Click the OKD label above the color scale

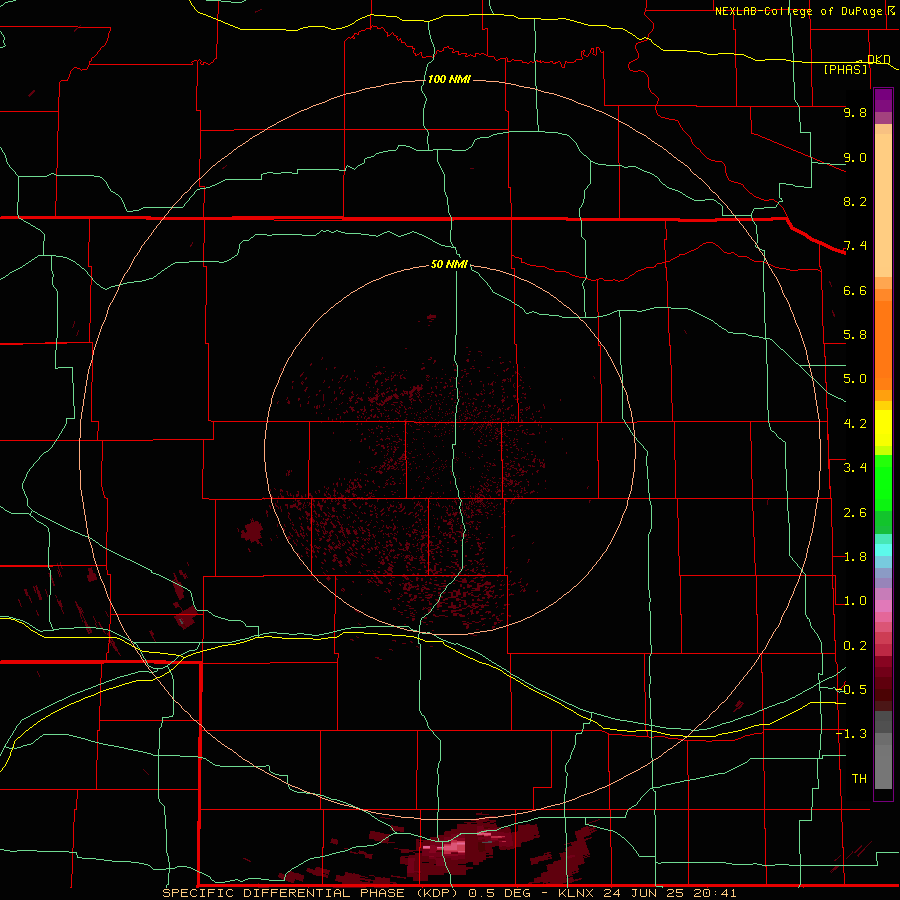click(878, 59)
